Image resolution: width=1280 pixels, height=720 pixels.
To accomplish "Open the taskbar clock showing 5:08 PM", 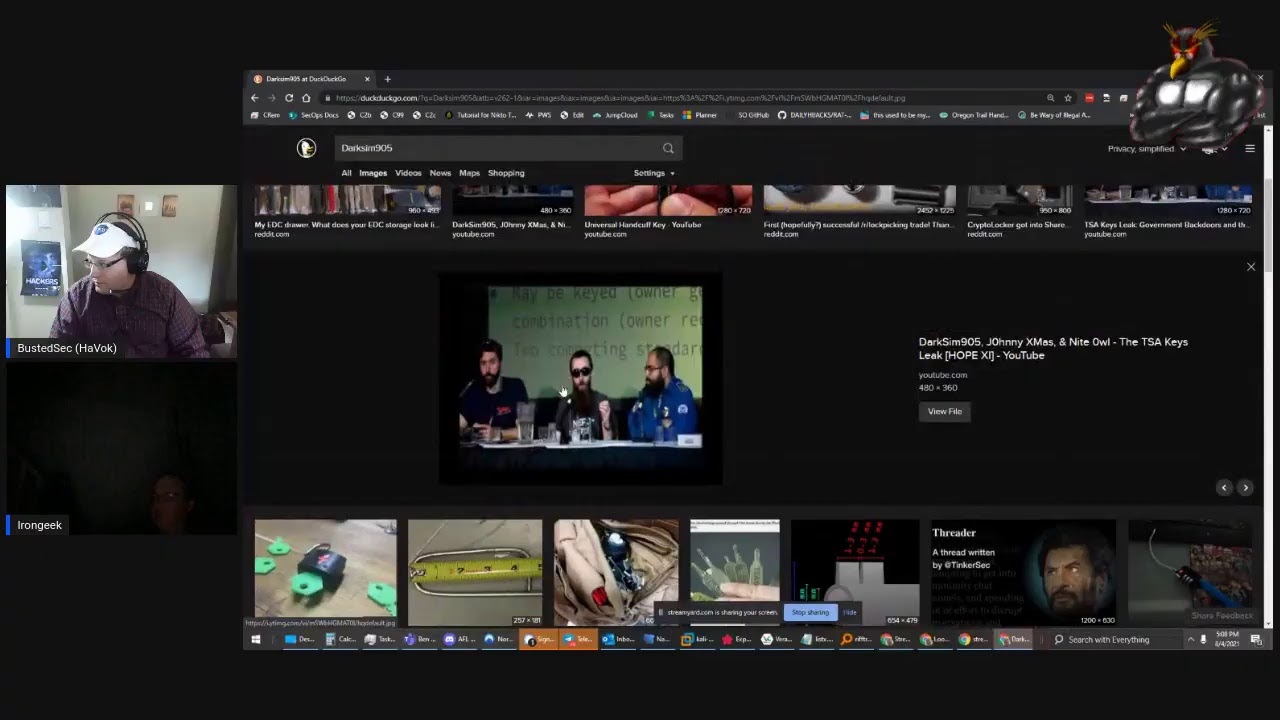I will tap(1227, 640).
